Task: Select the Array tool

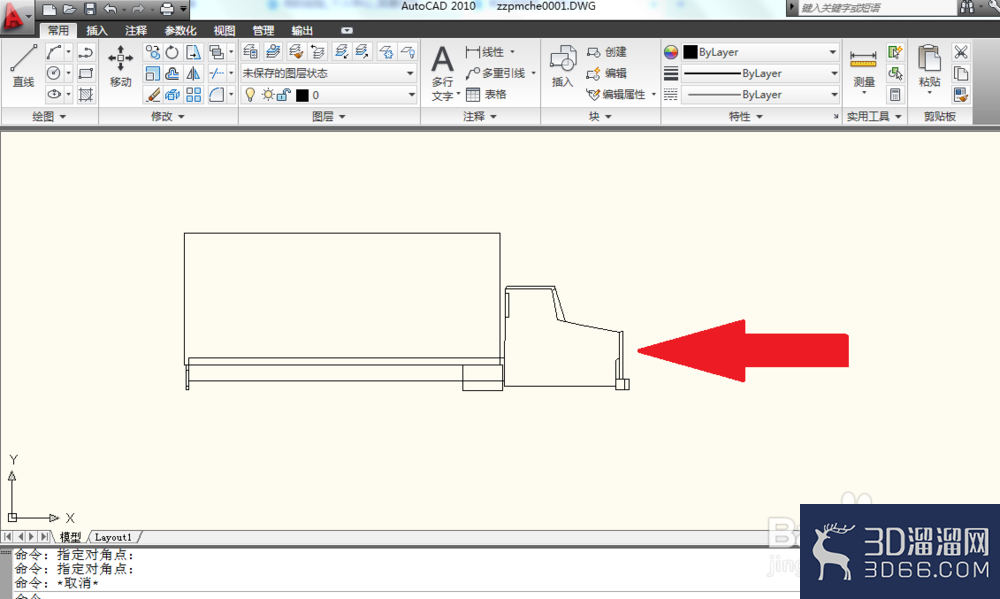Action: point(193,94)
